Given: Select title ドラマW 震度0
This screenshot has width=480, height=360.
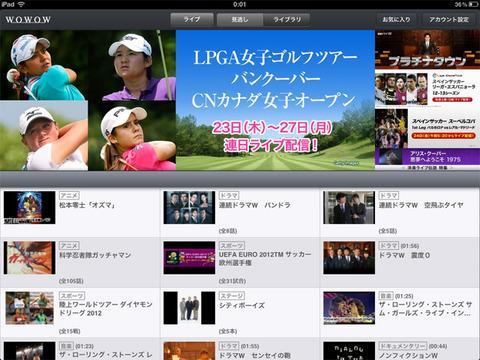Looking at the screenshot, I should pyautogui.click(x=404, y=255).
